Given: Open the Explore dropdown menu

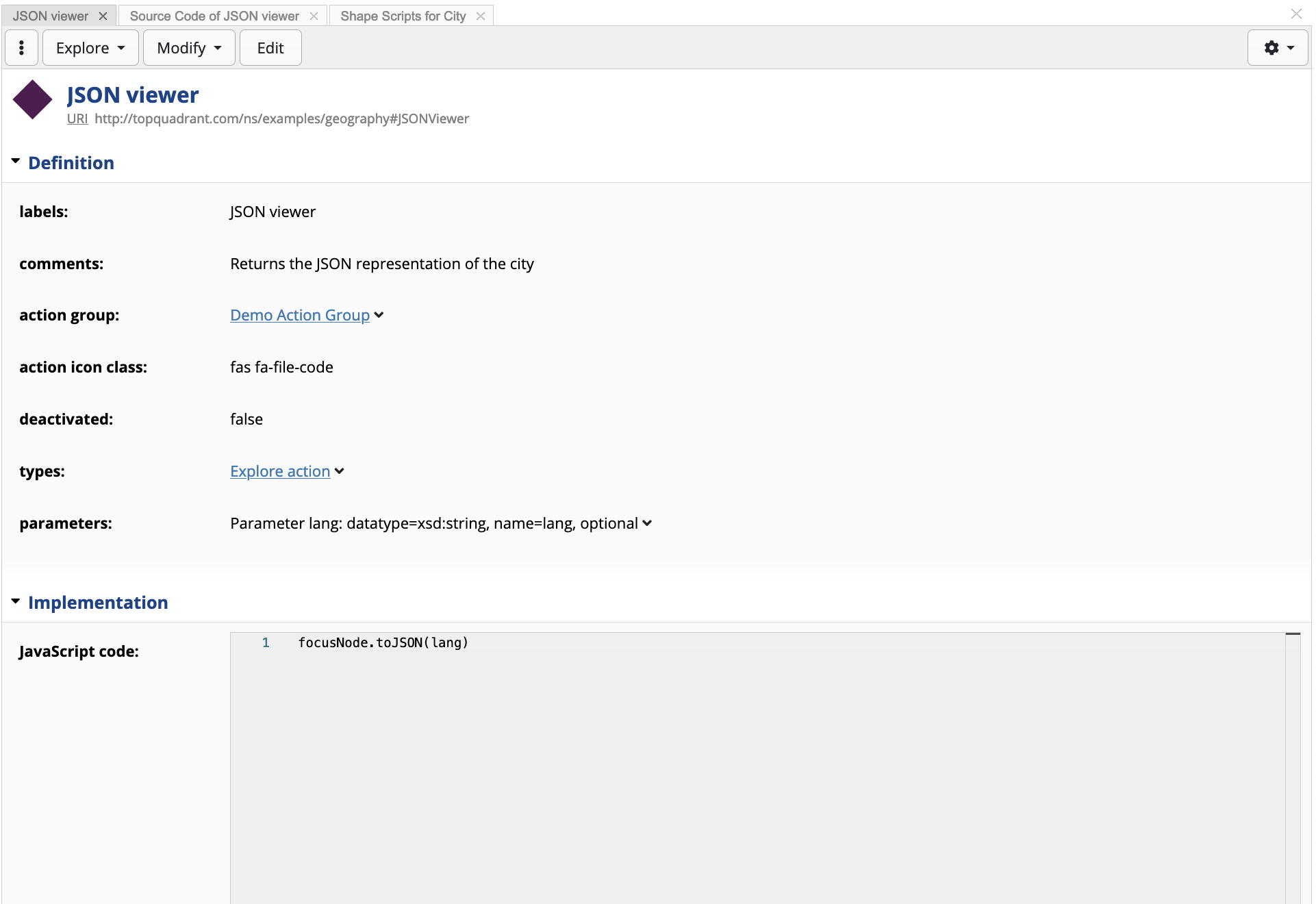Looking at the screenshot, I should click(90, 48).
